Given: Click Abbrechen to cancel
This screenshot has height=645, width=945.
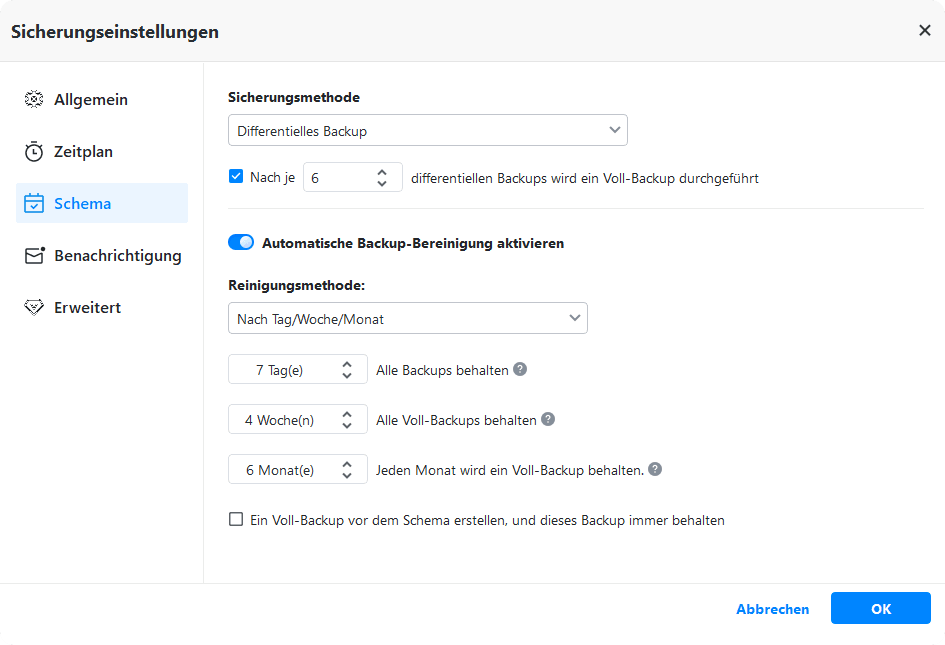Looking at the screenshot, I should (x=772, y=609).
